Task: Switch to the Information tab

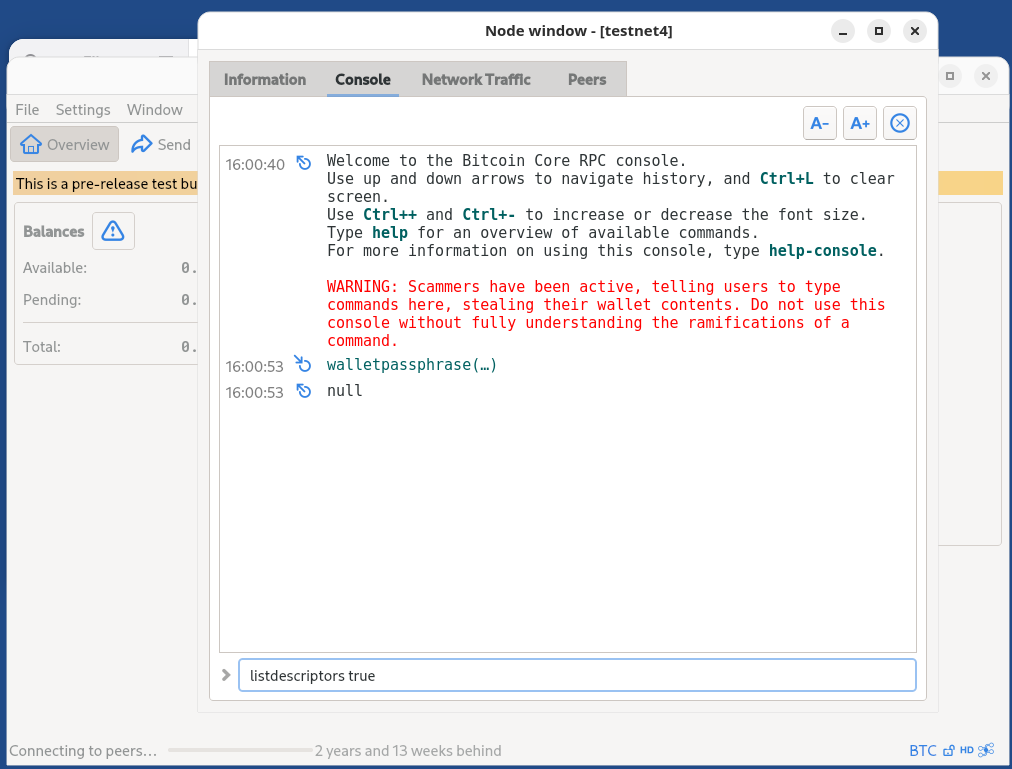Action: pyautogui.click(x=265, y=79)
